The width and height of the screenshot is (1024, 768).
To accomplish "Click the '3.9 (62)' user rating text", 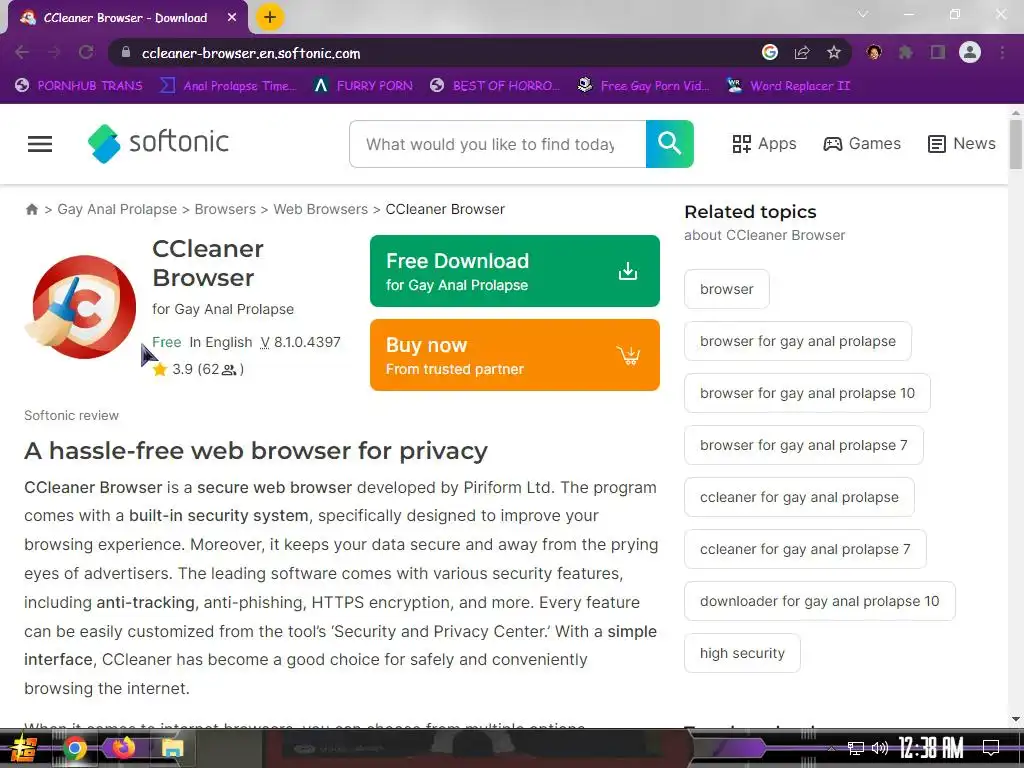I will click(208, 370).
